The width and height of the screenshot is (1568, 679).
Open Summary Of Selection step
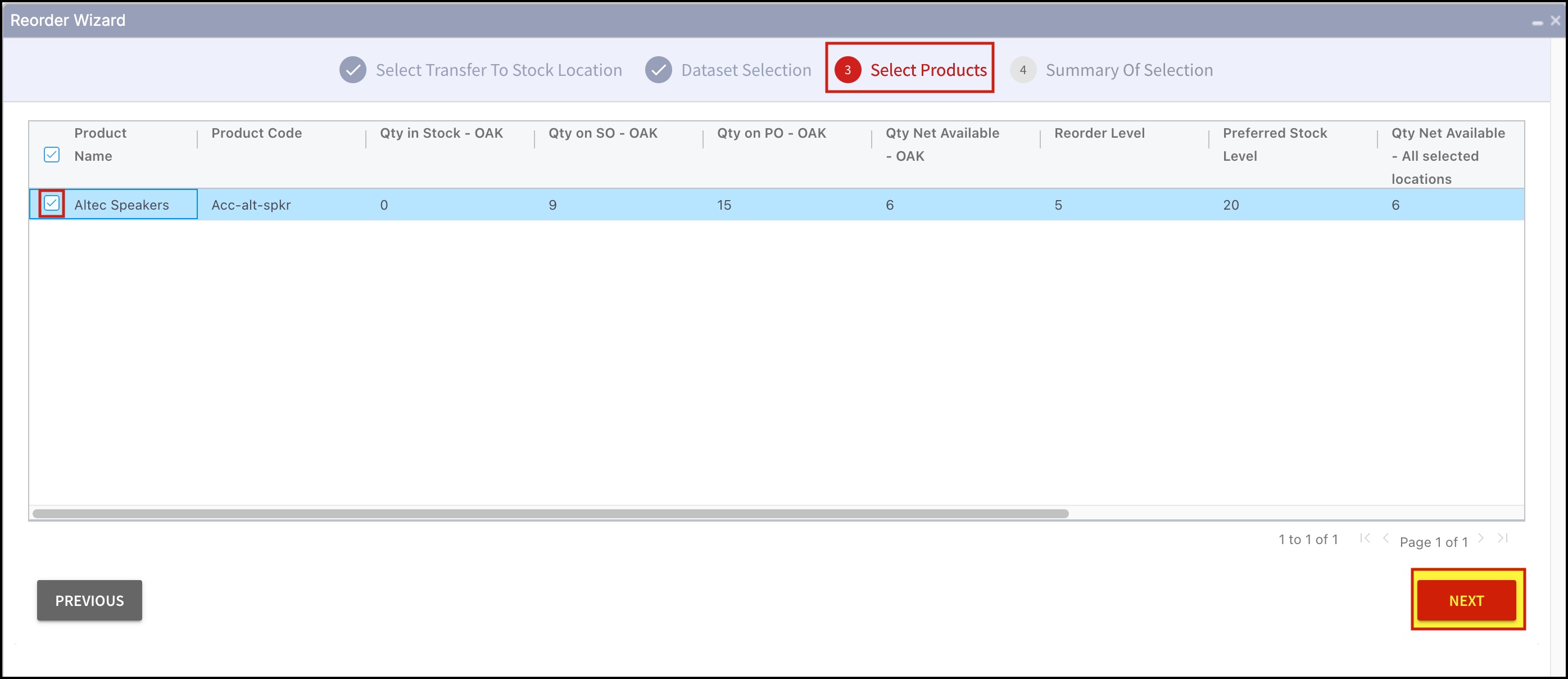tap(1129, 70)
